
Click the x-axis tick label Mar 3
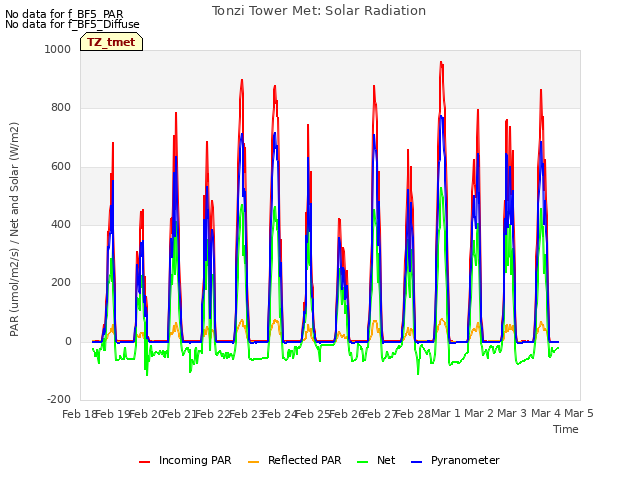pyautogui.click(x=512, y=413)
